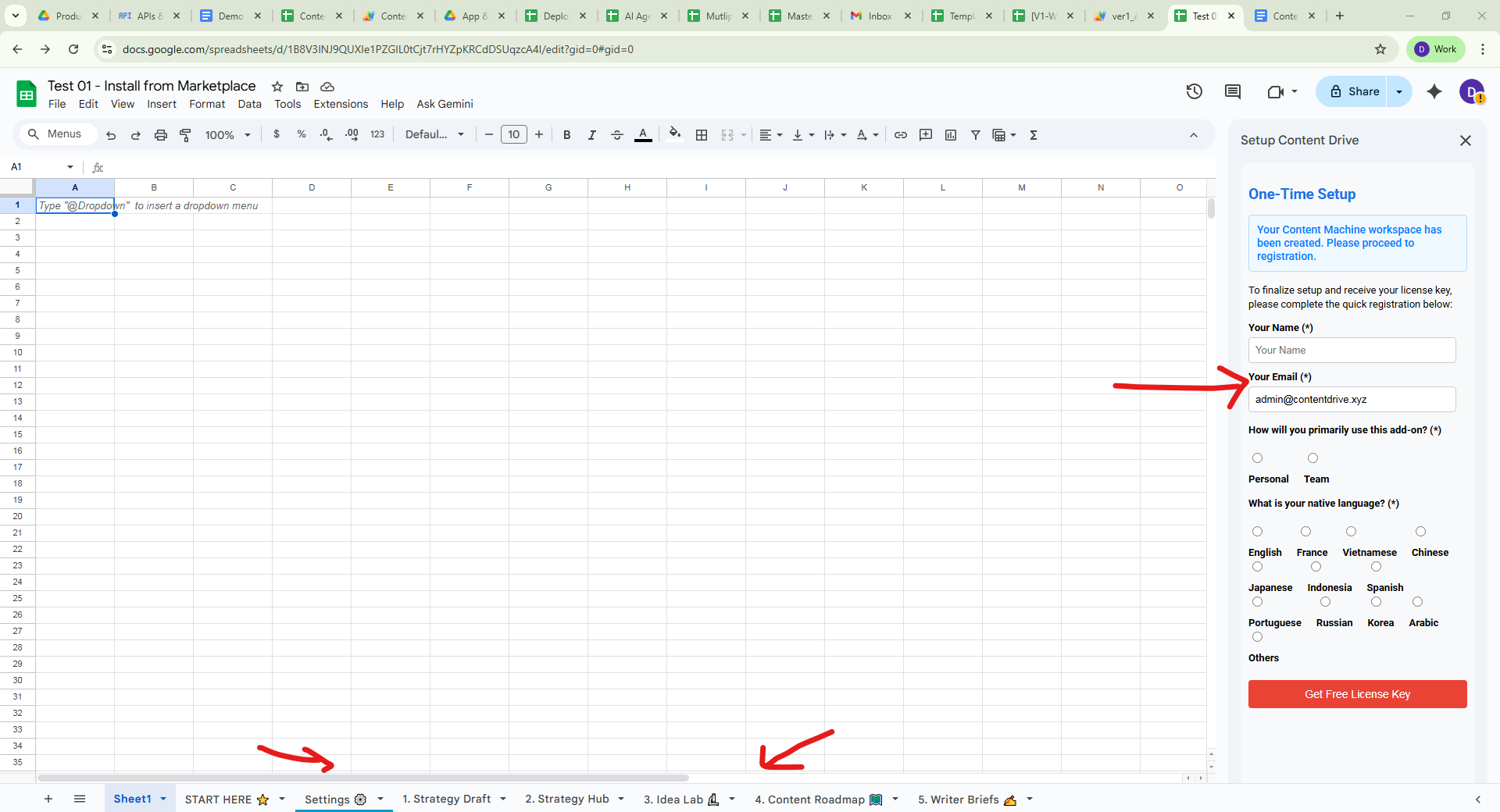Click the Your Name input field
Image resolution: width=1500 pixels, height=812 pixels.
[x=1352, y=351]
